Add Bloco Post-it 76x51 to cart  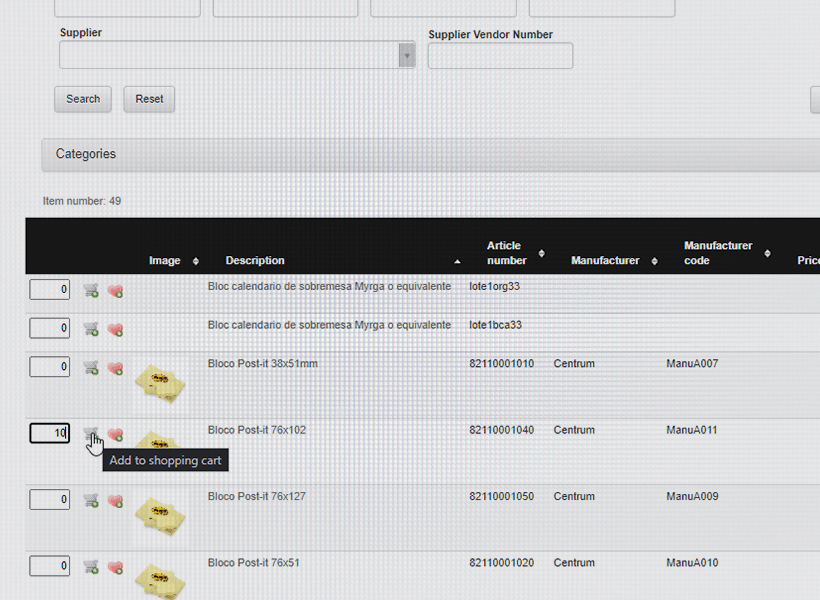91,567
